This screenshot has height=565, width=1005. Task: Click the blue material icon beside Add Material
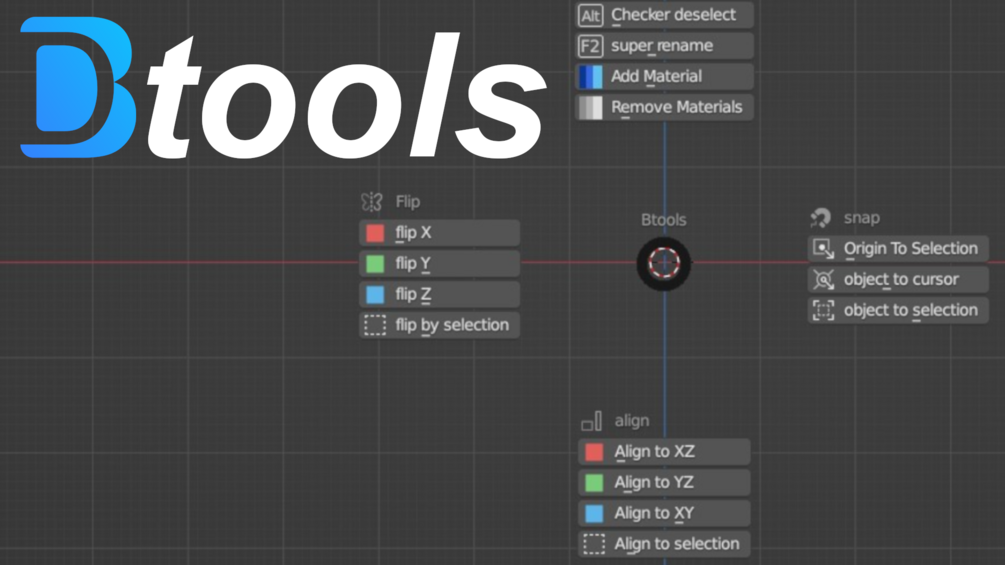point(590,76)
